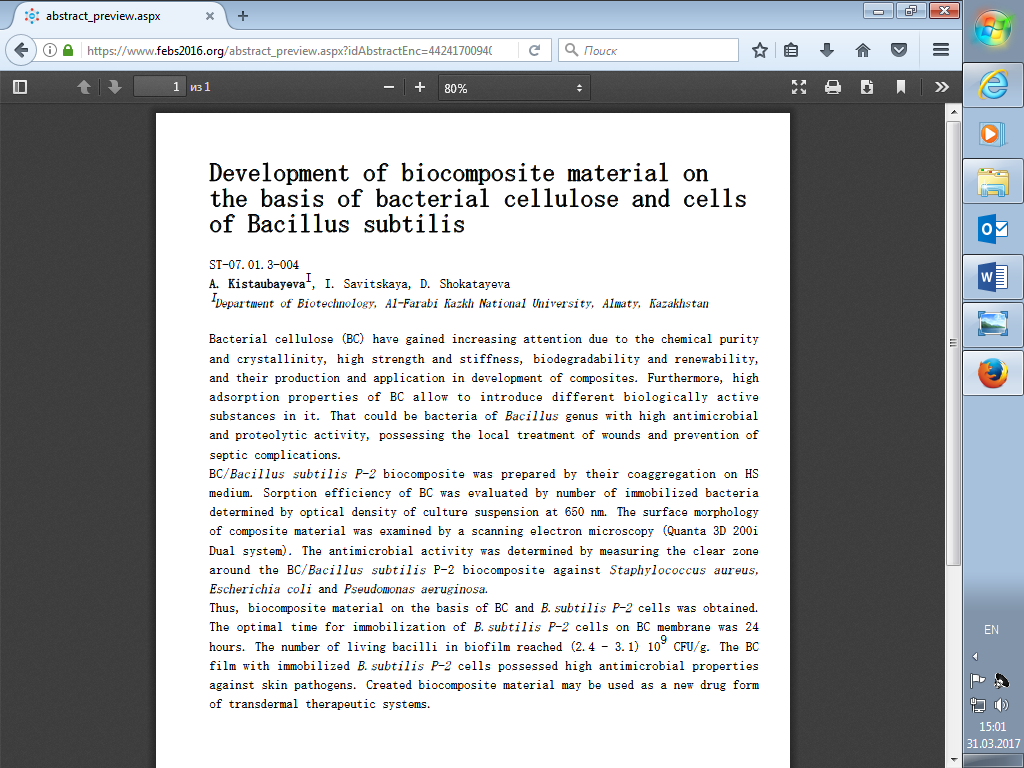Open Microsoft Word from the taskbar
Screen dimensions: 1024x768
(992, 276)
